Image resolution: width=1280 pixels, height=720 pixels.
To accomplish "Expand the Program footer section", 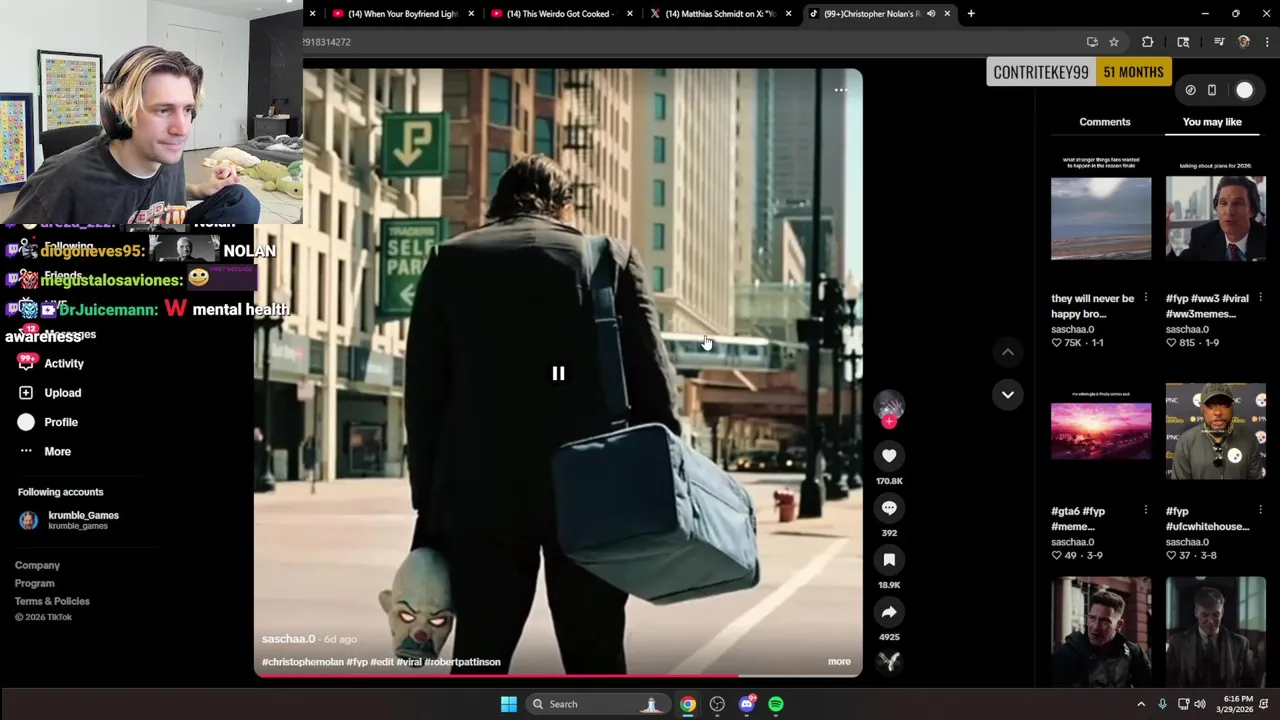I will (34, 584).
